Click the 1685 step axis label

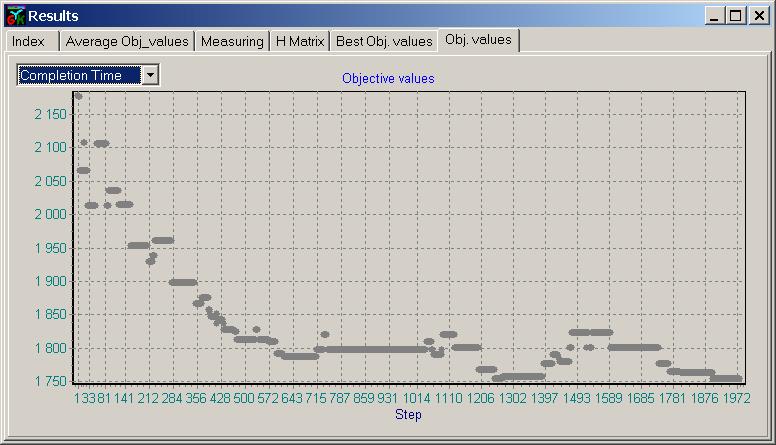pyautogui.click(x=640, y=398)
